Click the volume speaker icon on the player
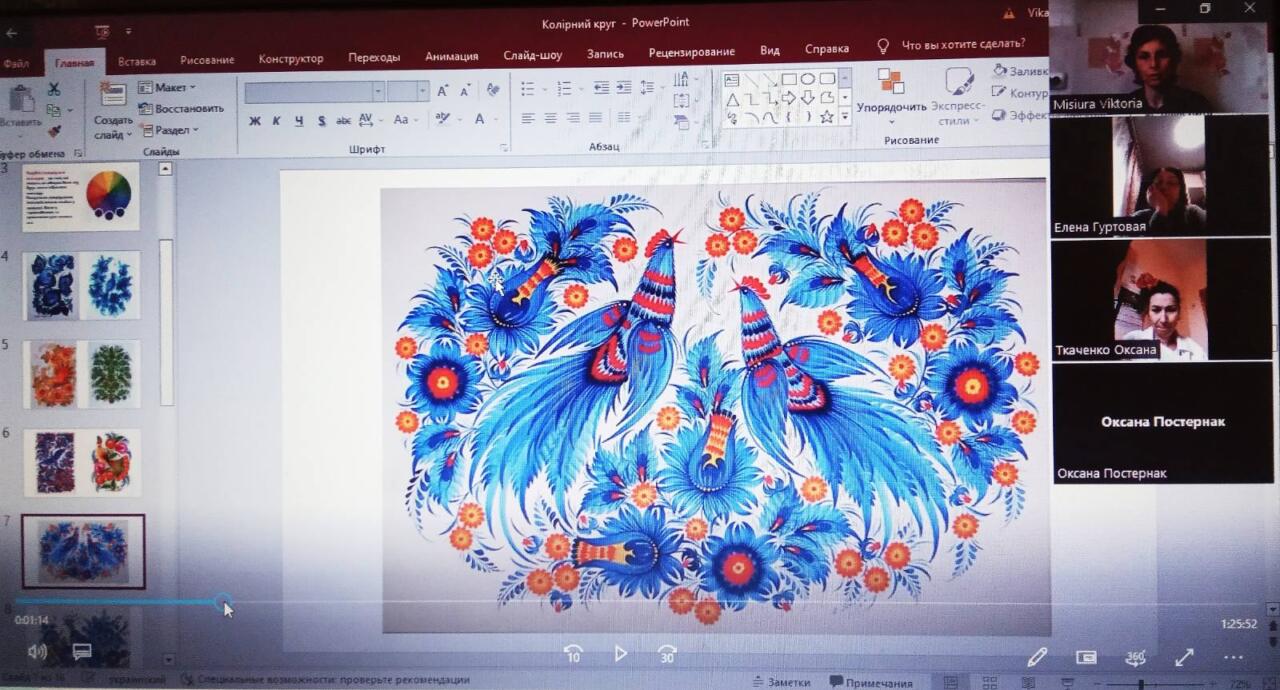This screenshot has height=690, width=1280. pos(38,652)
